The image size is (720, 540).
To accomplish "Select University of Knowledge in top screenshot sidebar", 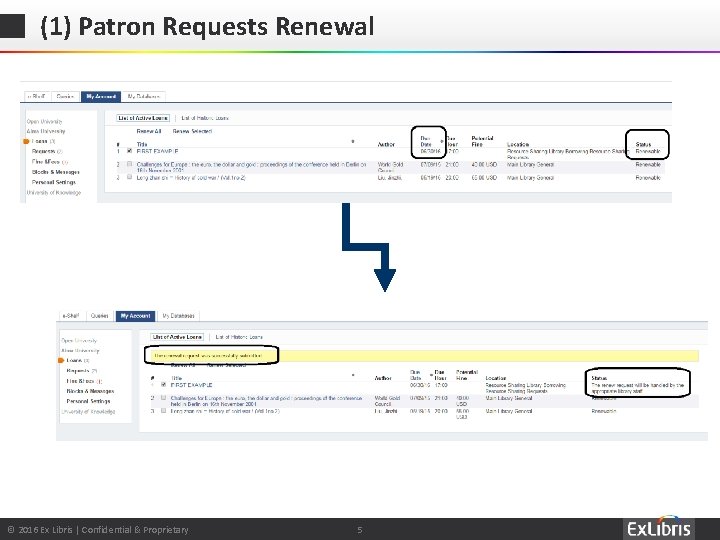I will pyautogui.click(x=54, y=192).
